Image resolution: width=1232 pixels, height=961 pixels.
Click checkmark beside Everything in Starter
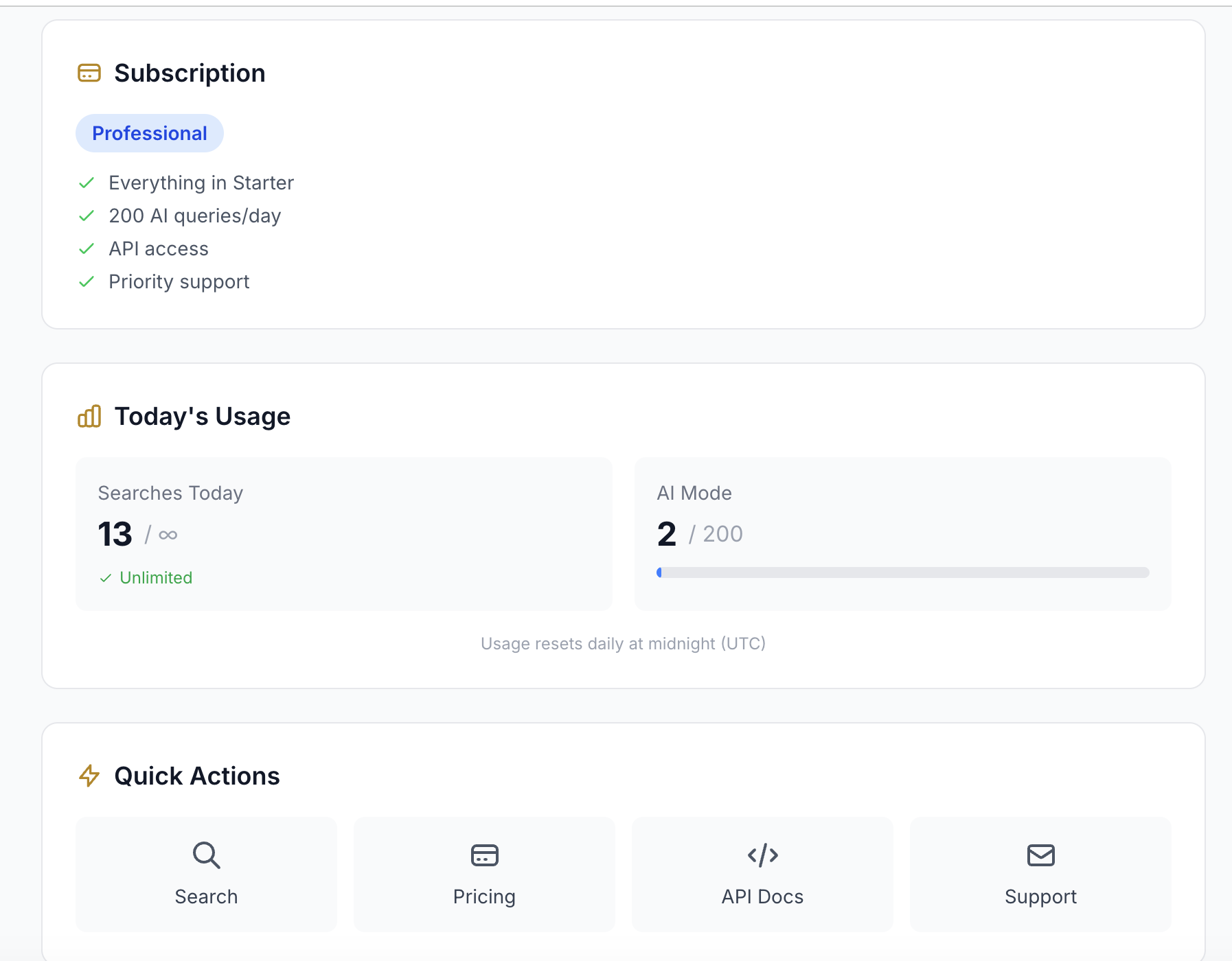click(x=87, y=183)
